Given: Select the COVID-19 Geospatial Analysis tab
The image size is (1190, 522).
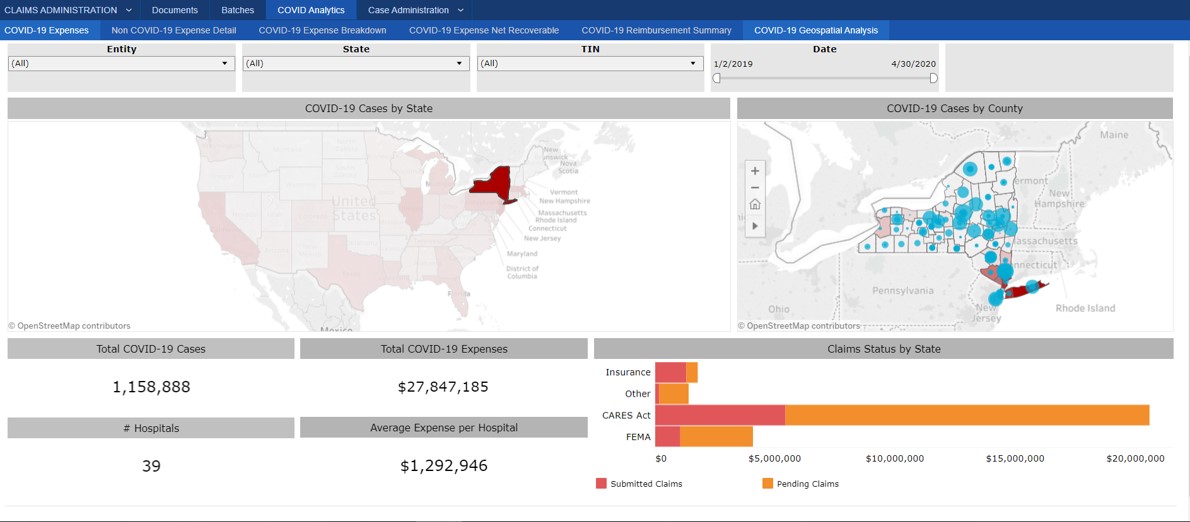Looking at the screenshot, I should 816,30.
